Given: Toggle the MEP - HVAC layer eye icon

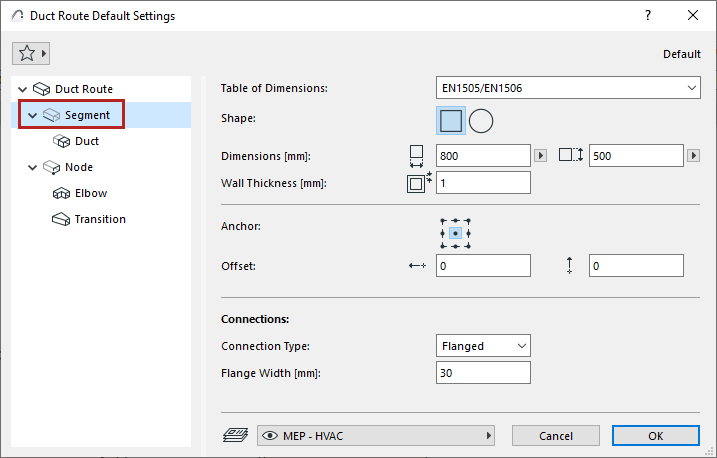Looking at the screenshot, I should click(x=270, y=436).
